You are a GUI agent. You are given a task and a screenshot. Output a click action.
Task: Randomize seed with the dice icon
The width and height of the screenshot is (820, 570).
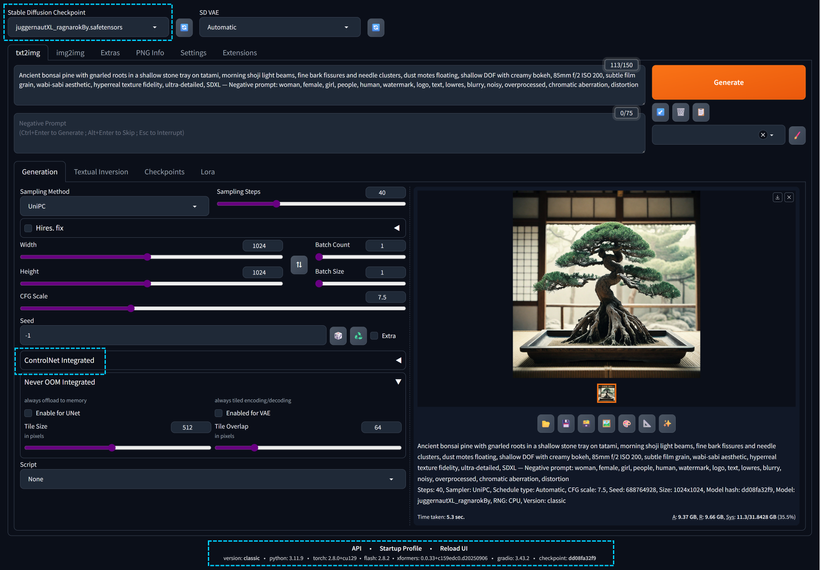click(338, 336)
